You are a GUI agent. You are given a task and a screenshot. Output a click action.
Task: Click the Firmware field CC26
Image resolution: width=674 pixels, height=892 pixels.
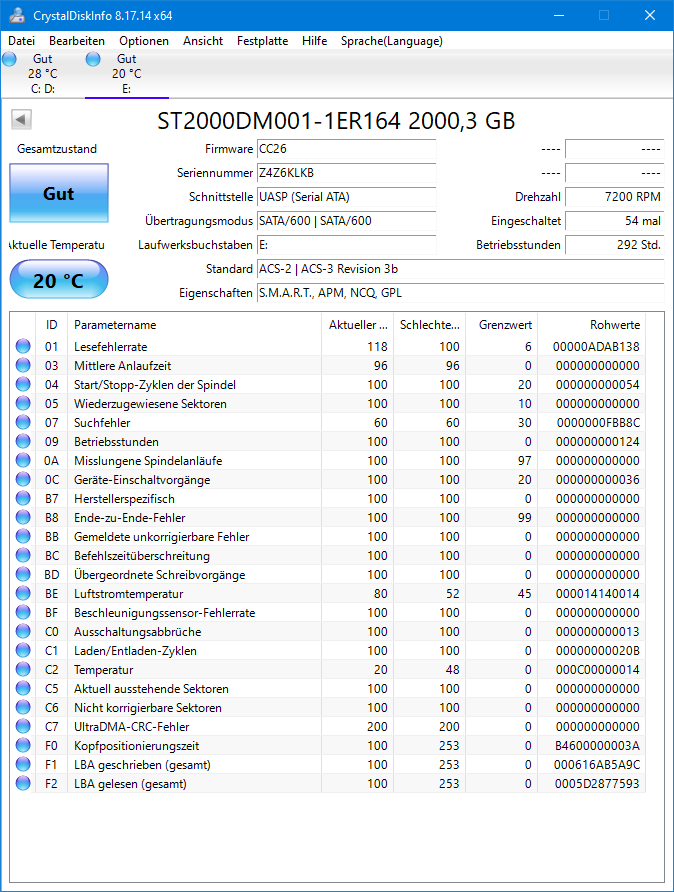pyautogui.click(x=346, y=149)
